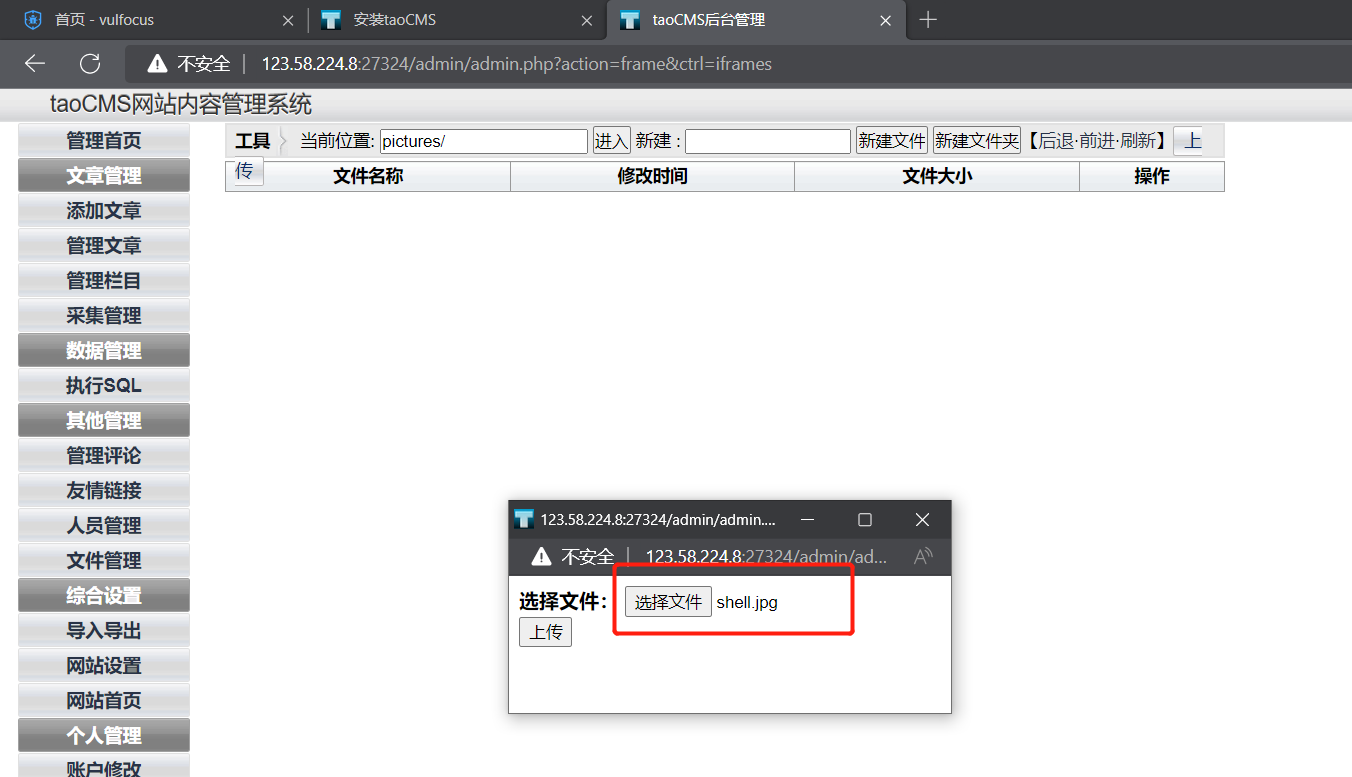The width and height of the screenshot is (1352, 777).
Task: Click the 数据管理 section header
Action: pyautogui.click(x=104, y=351)
